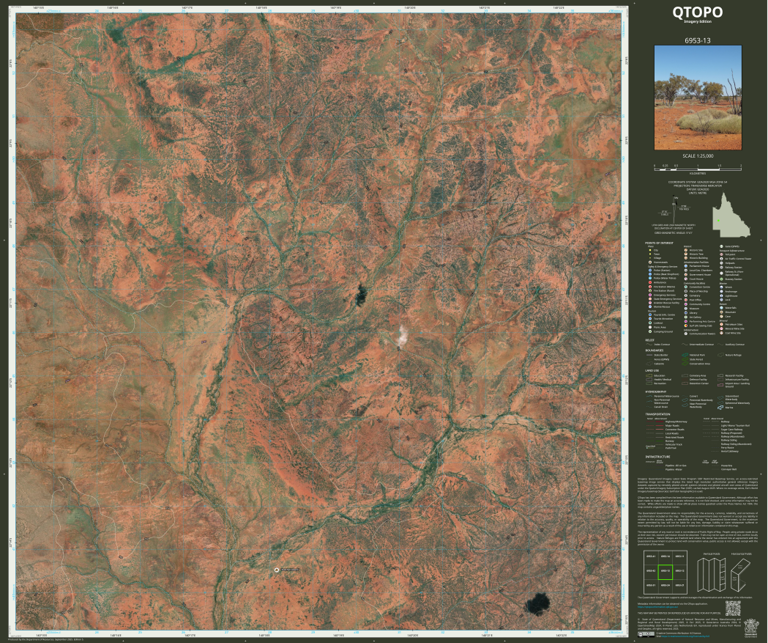
Task: Click the Queensland locator map inset
Action: (x=730, y=215)
